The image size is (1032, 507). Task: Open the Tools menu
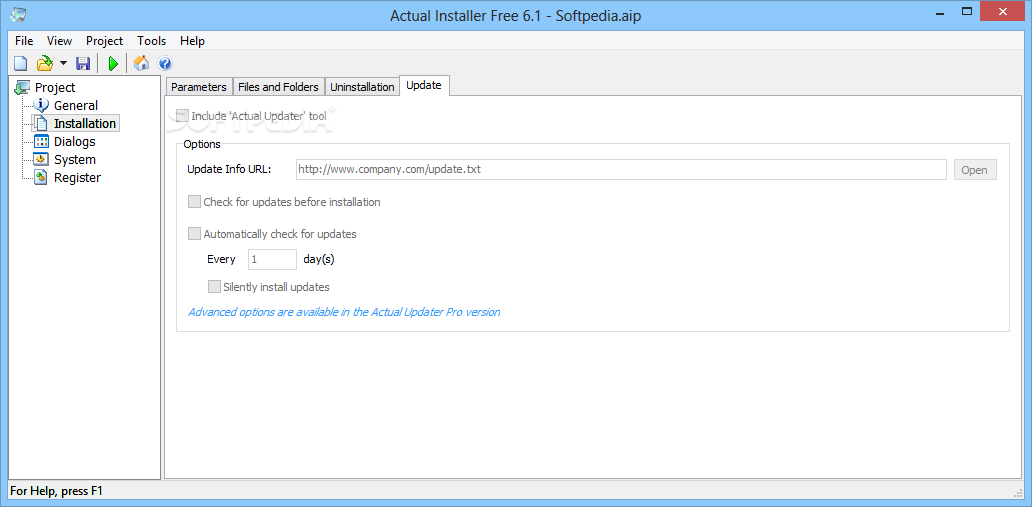[151, 41]
